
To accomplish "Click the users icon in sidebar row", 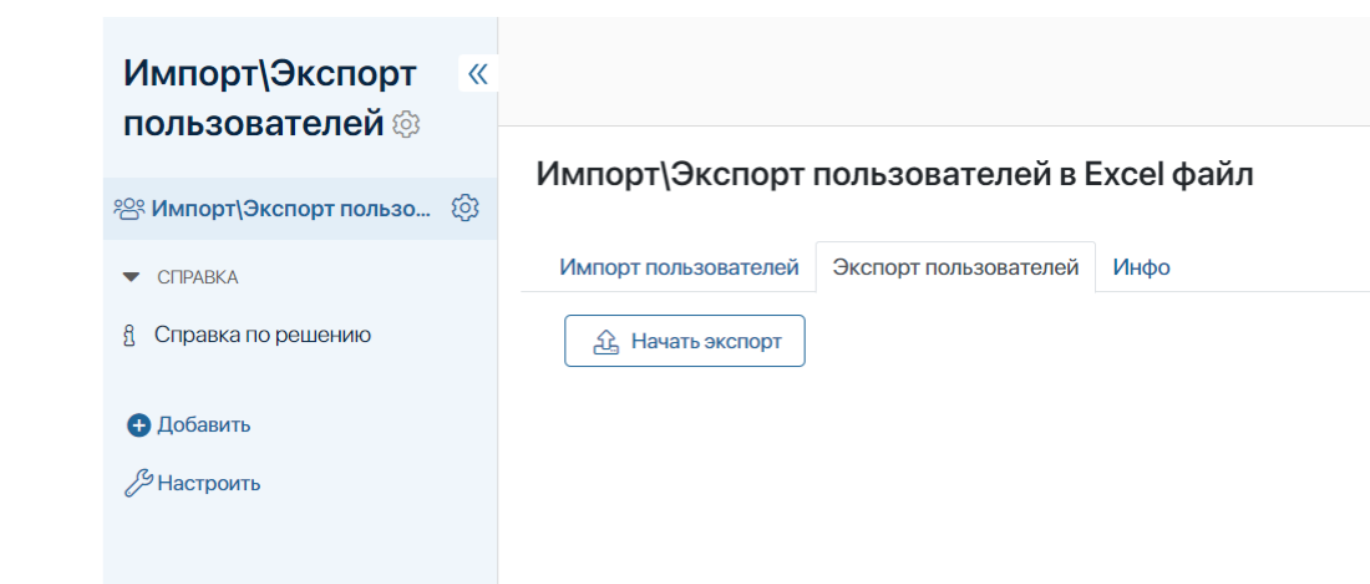I will click(130, 208).
